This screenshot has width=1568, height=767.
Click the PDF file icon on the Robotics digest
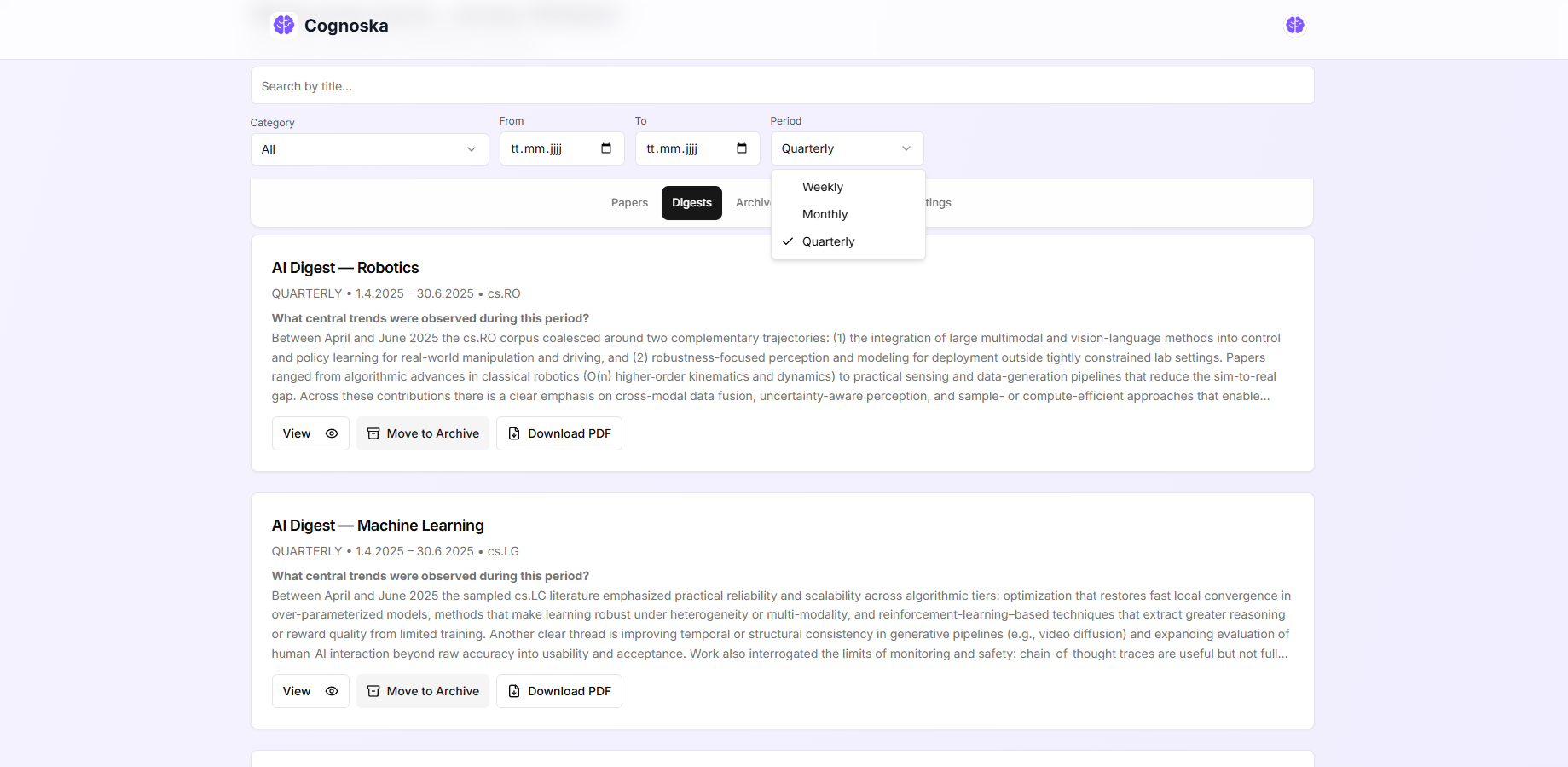point(514,433)
